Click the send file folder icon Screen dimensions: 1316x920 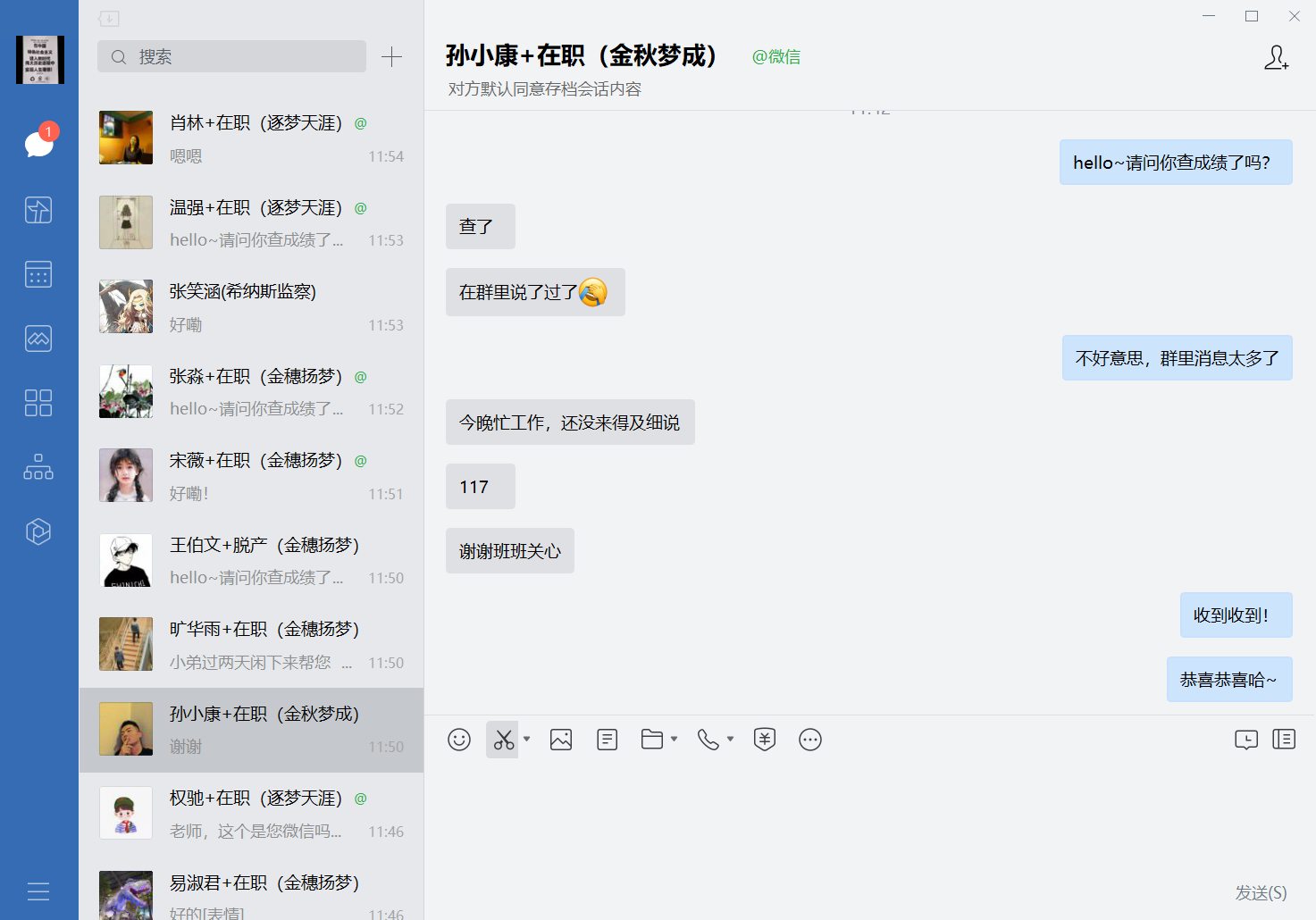pos(652,740)
